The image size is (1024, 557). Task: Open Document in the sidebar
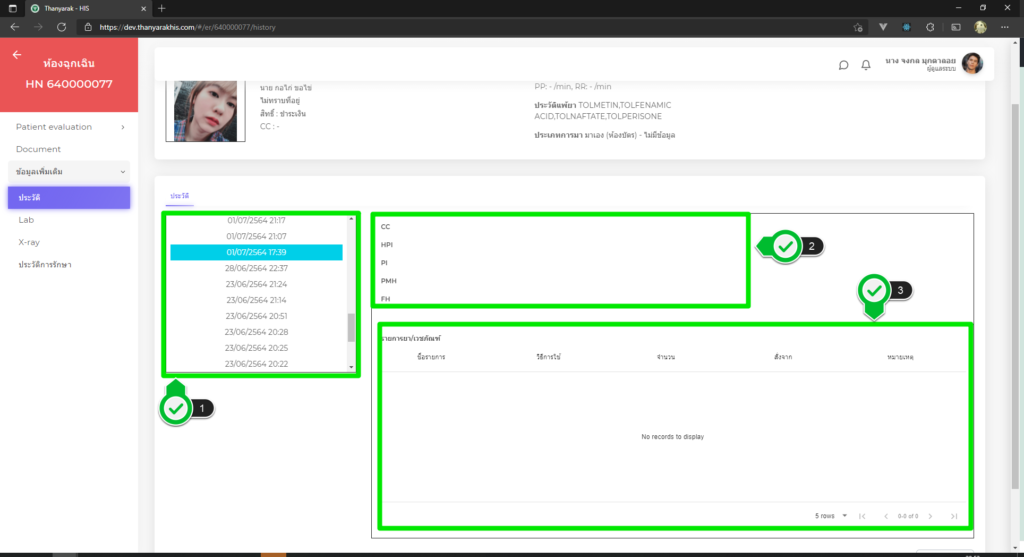(x=38, y=149)
